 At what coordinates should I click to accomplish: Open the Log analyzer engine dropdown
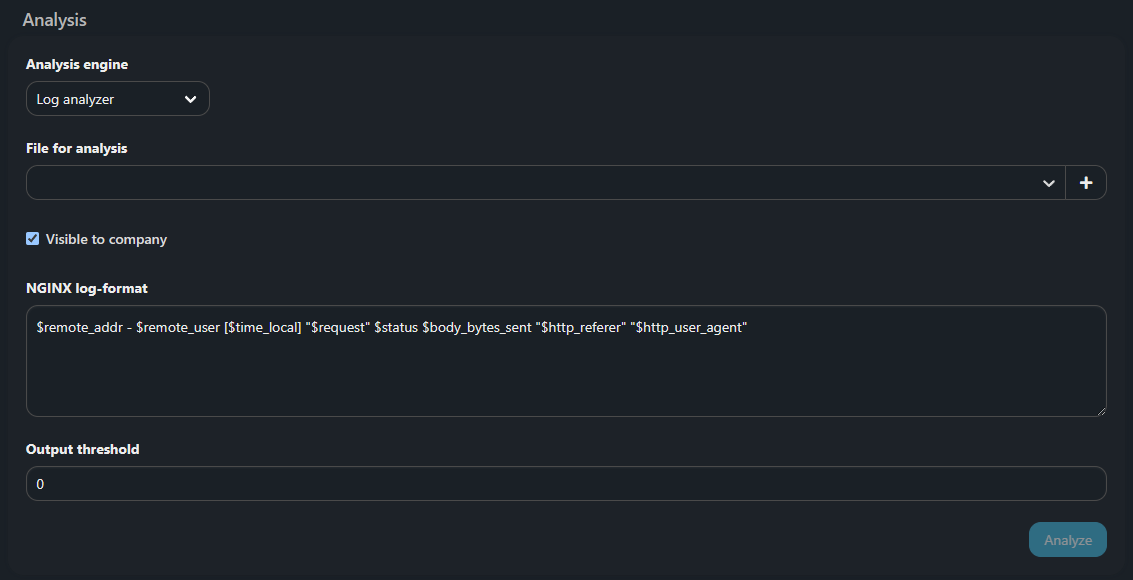click(117, 99)
